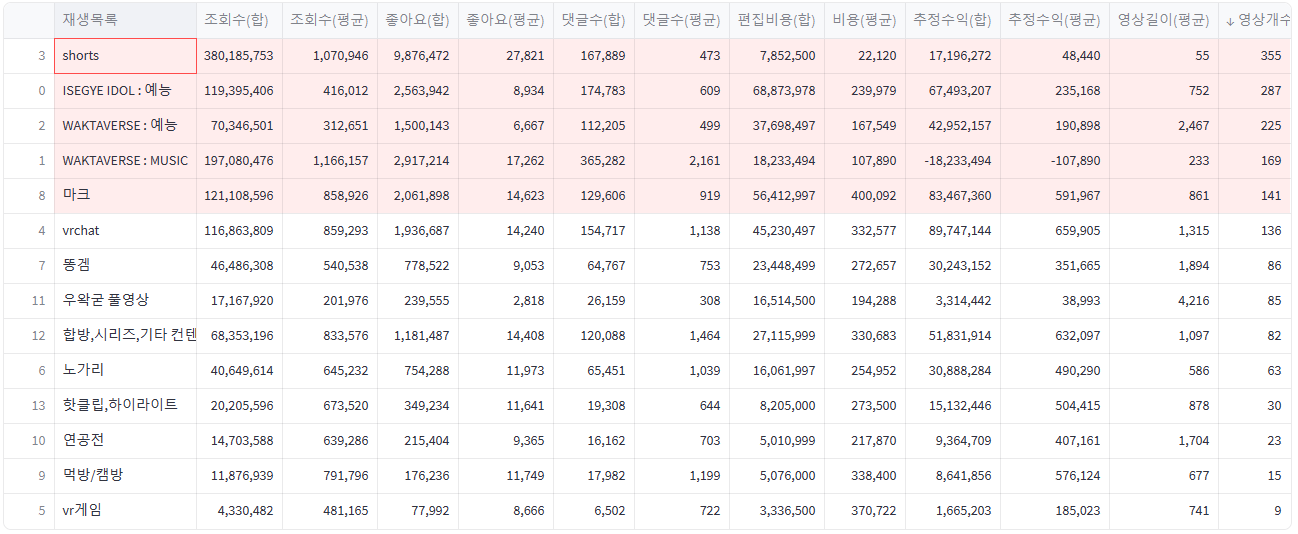Click the value 2,161 comments average
This screenshot has width=1298, height=534.
681,161
